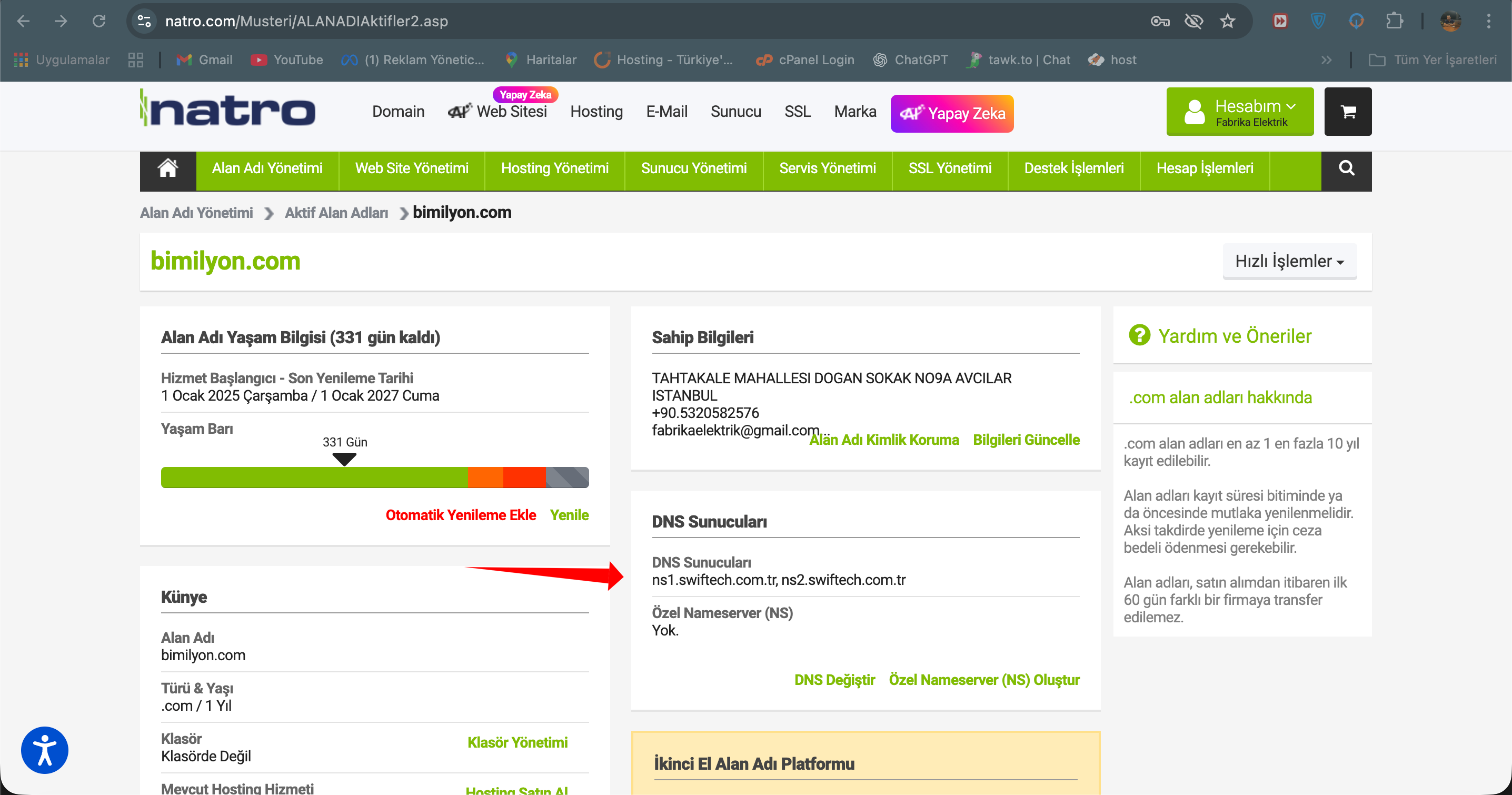
Task: Open Uygulamalar apps shortcut
Action: click(x=62, y=59)
